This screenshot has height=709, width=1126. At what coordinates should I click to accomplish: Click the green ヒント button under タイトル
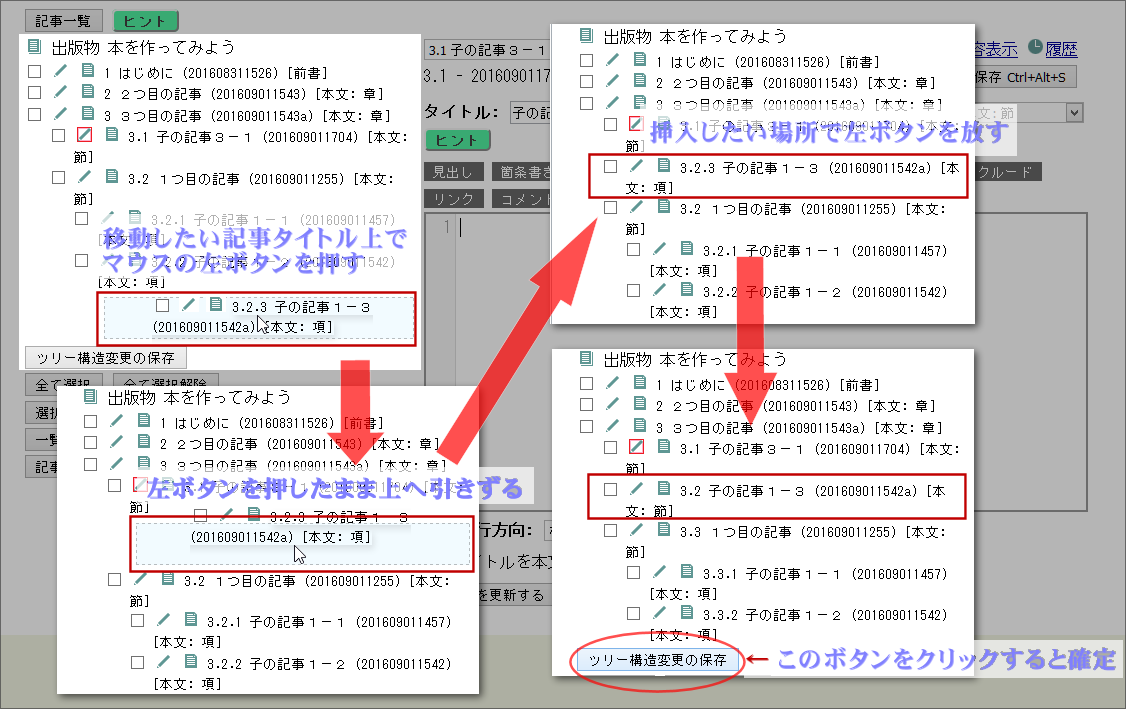(x=457, y=140)
